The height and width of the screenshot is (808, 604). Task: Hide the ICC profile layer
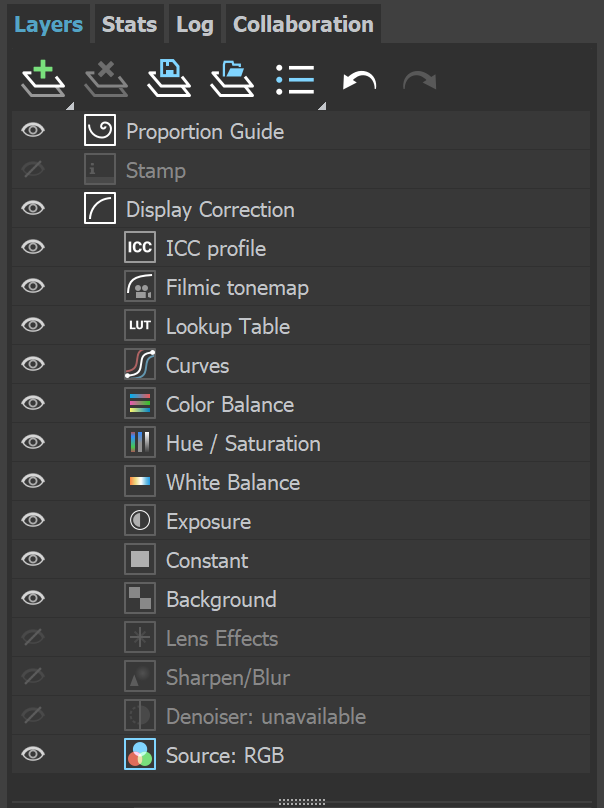click(33, 247)
